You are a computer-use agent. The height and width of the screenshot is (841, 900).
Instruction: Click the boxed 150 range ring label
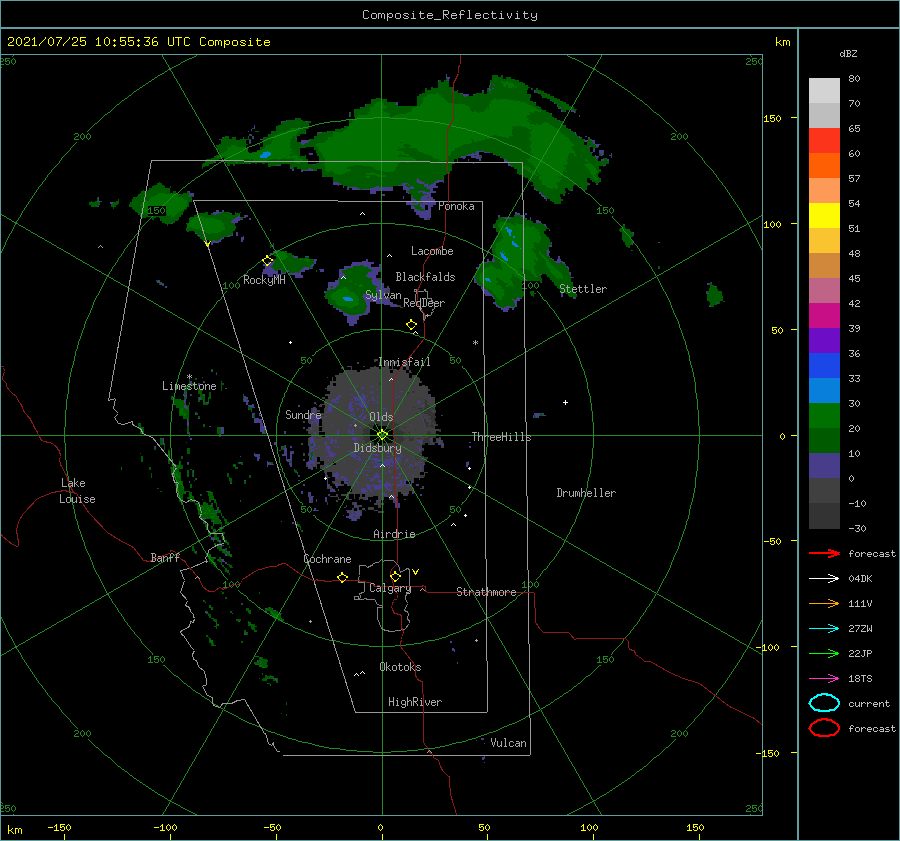tap(156, 211)
